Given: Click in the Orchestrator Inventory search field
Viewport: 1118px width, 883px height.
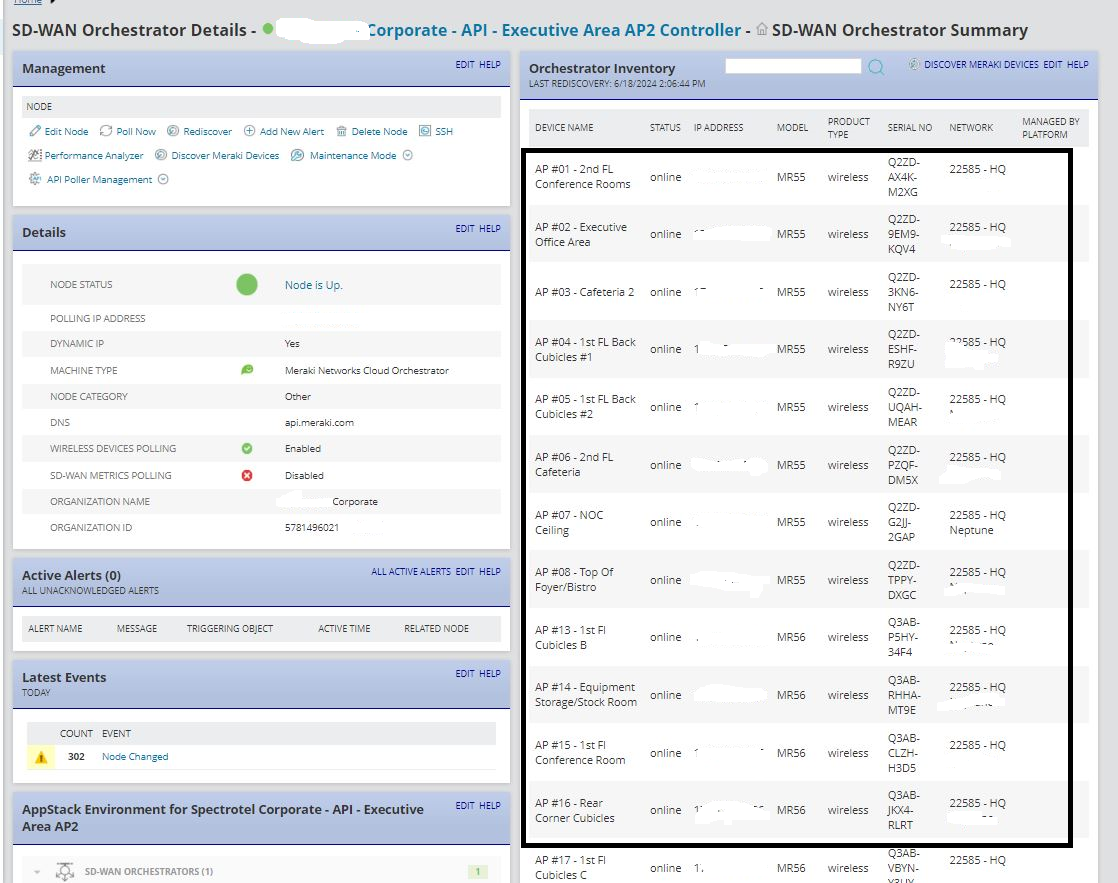Looking at the screenshot, I should pos(793,66).
